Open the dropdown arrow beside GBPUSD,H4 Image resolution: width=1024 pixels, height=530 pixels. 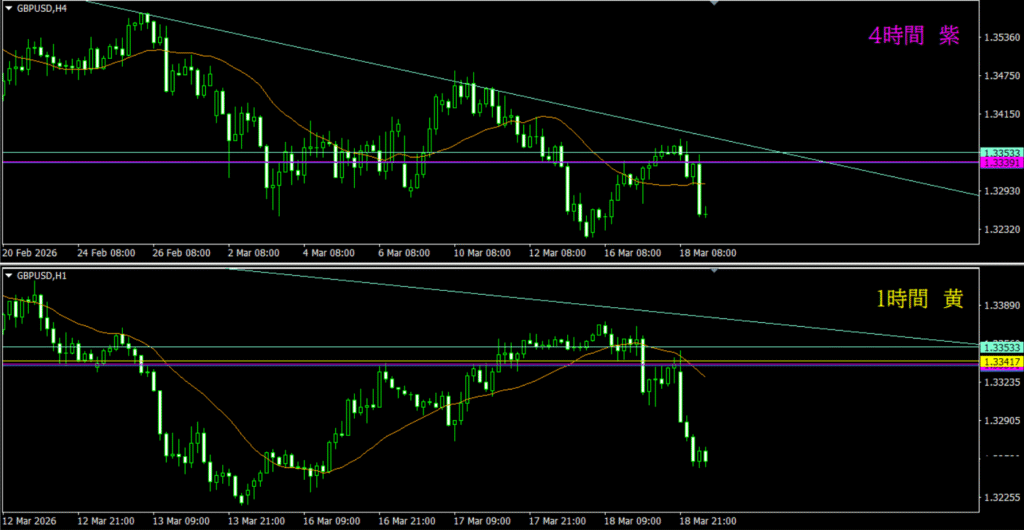click(8, 9)
